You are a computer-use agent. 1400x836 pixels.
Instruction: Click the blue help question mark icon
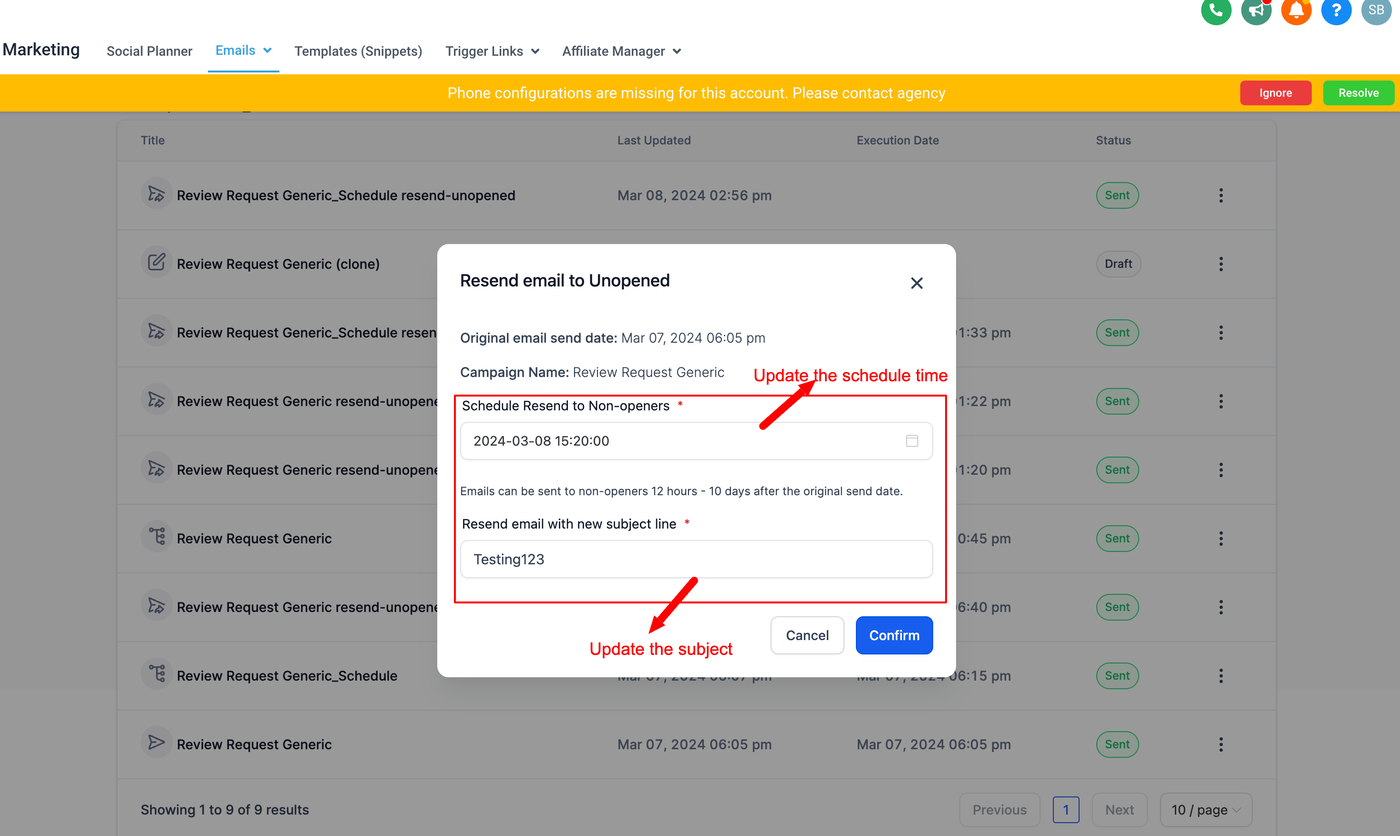(1336, 11)
